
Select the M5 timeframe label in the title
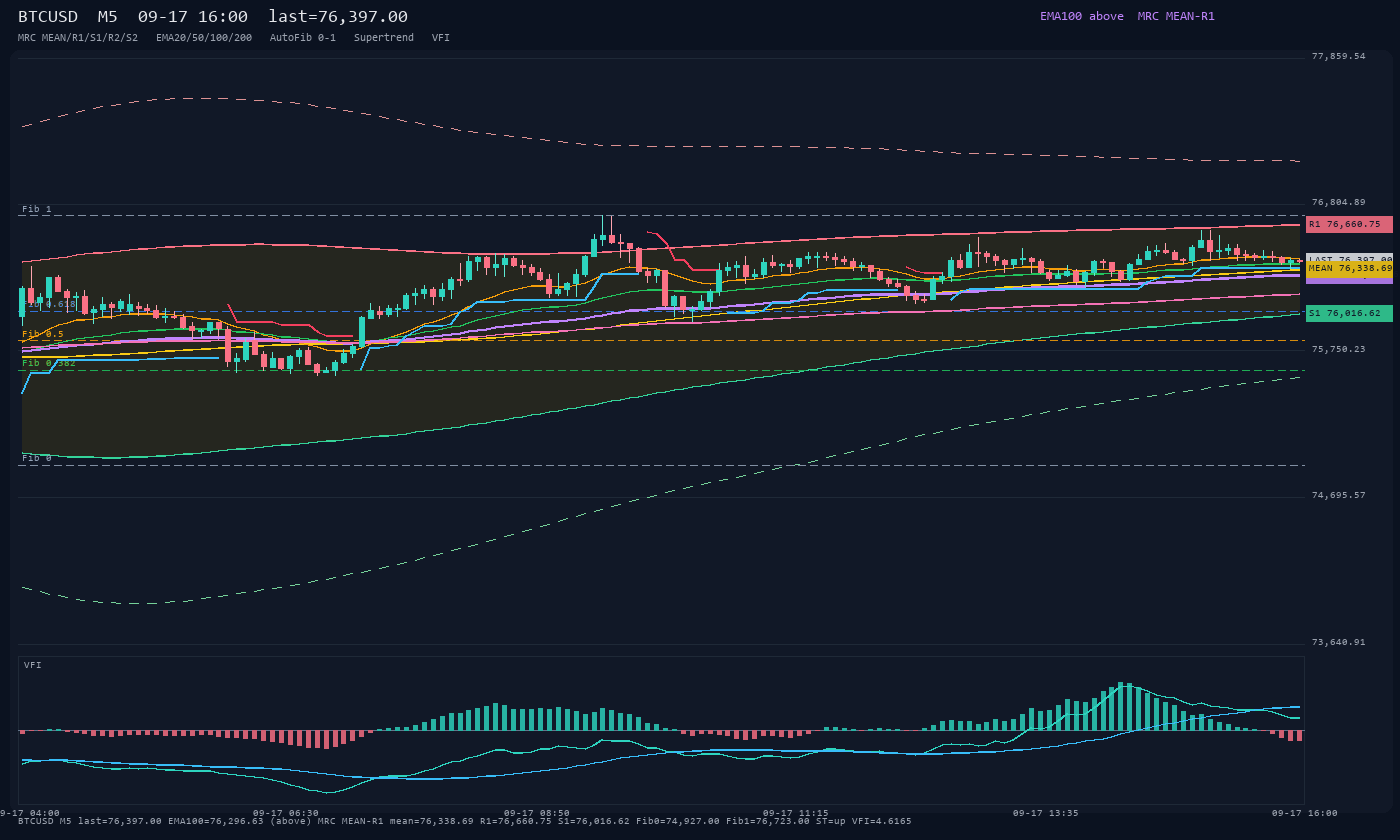108,17
